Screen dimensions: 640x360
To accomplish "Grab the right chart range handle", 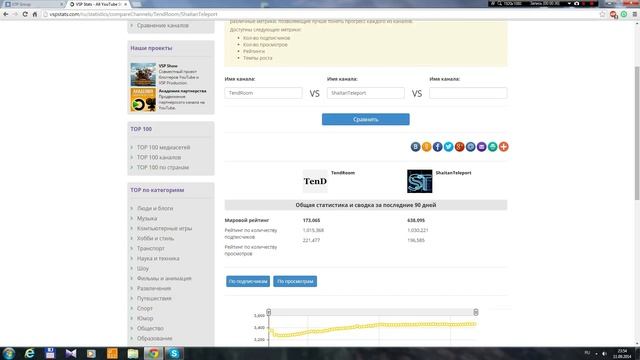I will [476, 312].
